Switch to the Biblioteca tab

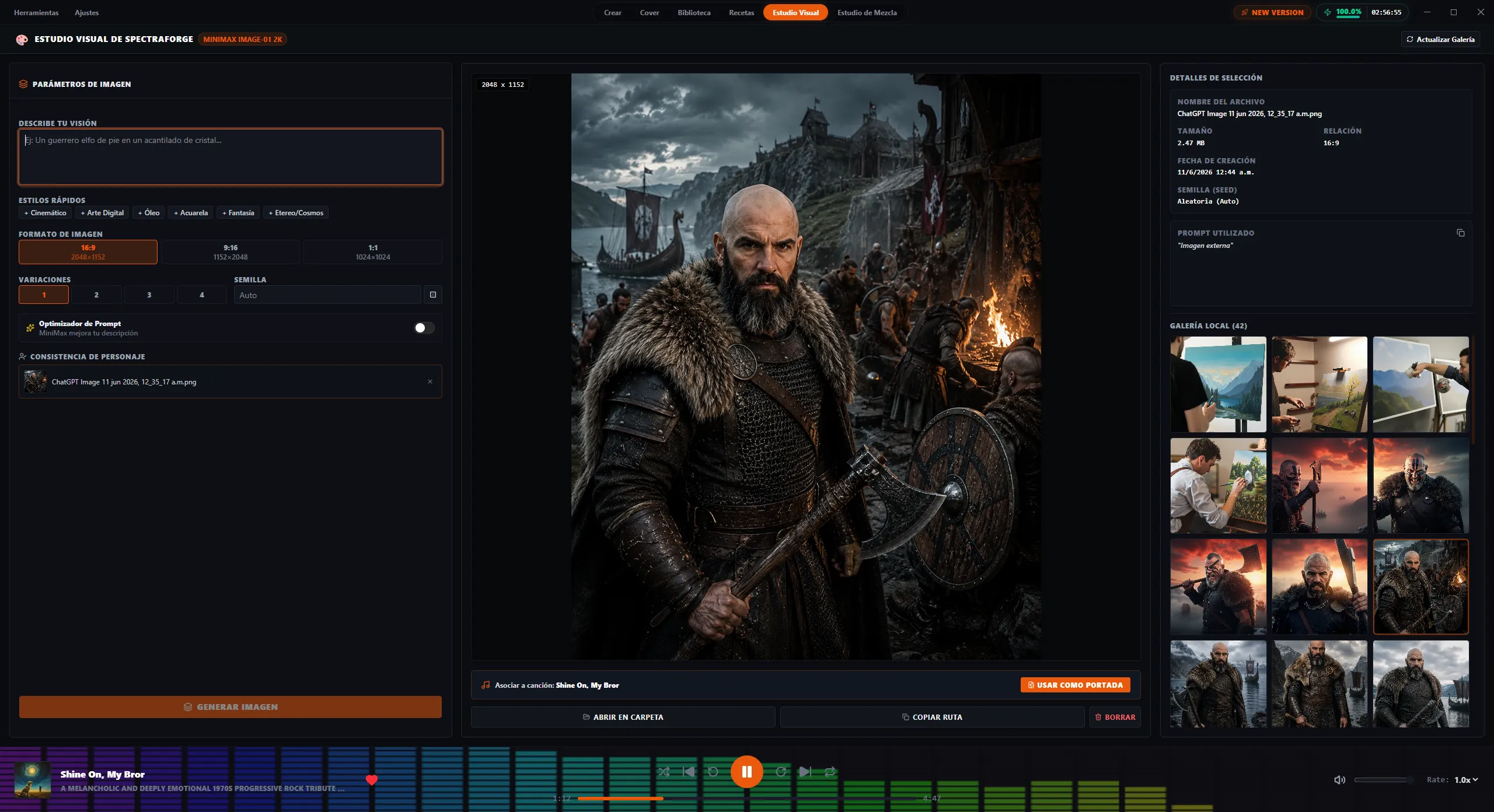(694, 12)
